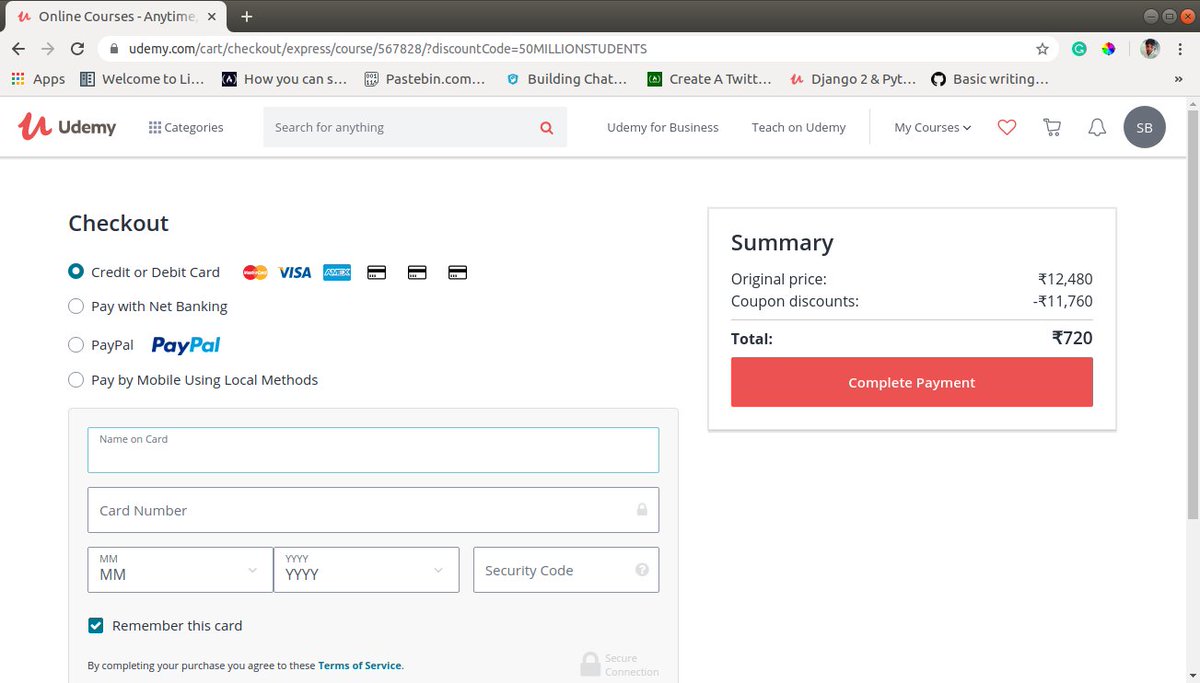Focus the Security Code field
This screenshot has height=683, width=1200.
[566, 570]
